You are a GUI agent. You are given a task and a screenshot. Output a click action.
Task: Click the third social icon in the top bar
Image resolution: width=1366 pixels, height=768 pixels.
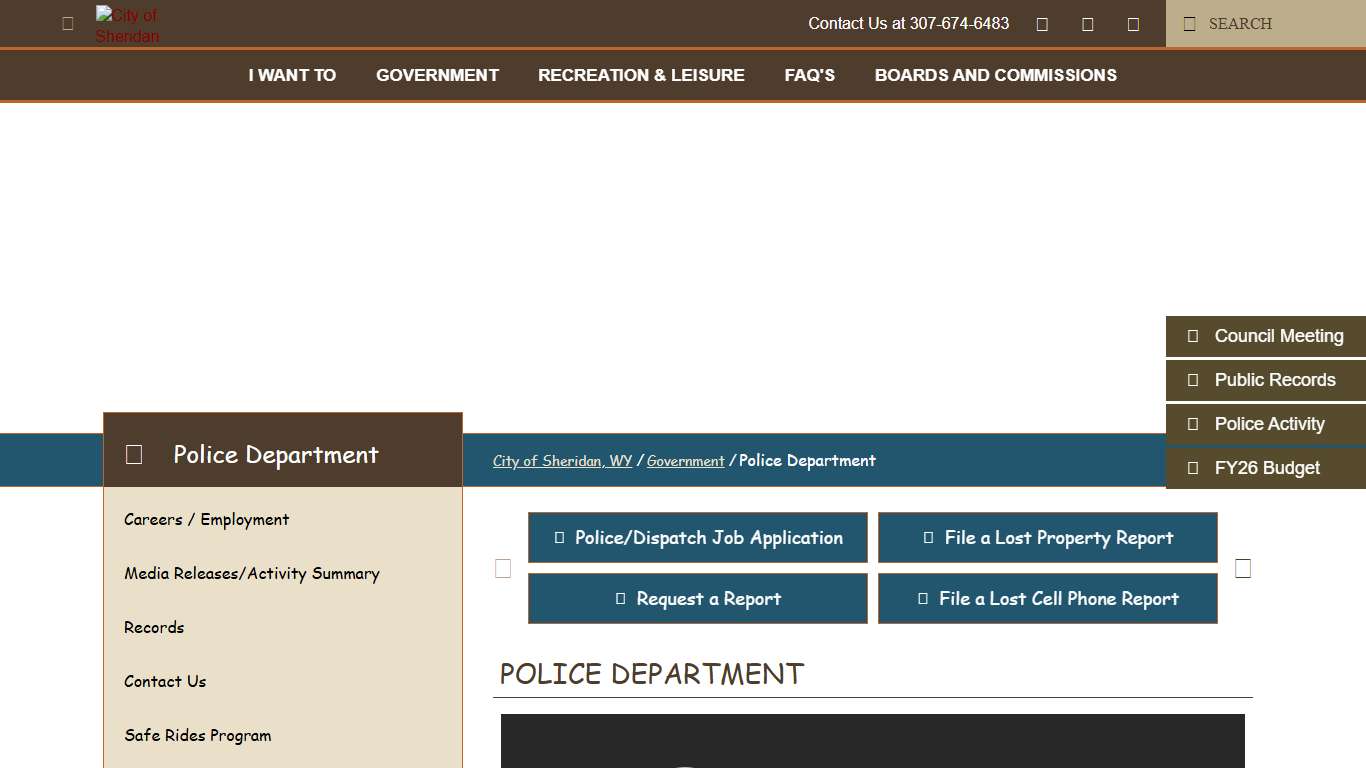[x=1133, y=23]
